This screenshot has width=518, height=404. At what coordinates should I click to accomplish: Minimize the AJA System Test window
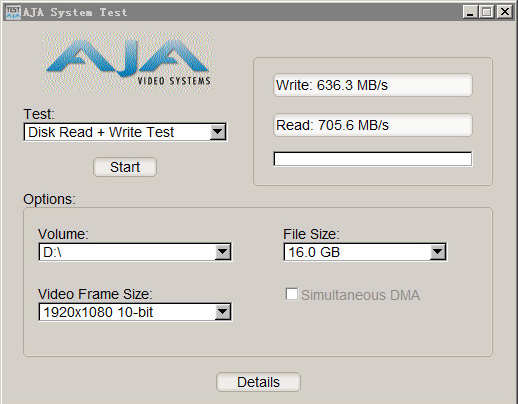pyautogui.click(x=470, y=12)
